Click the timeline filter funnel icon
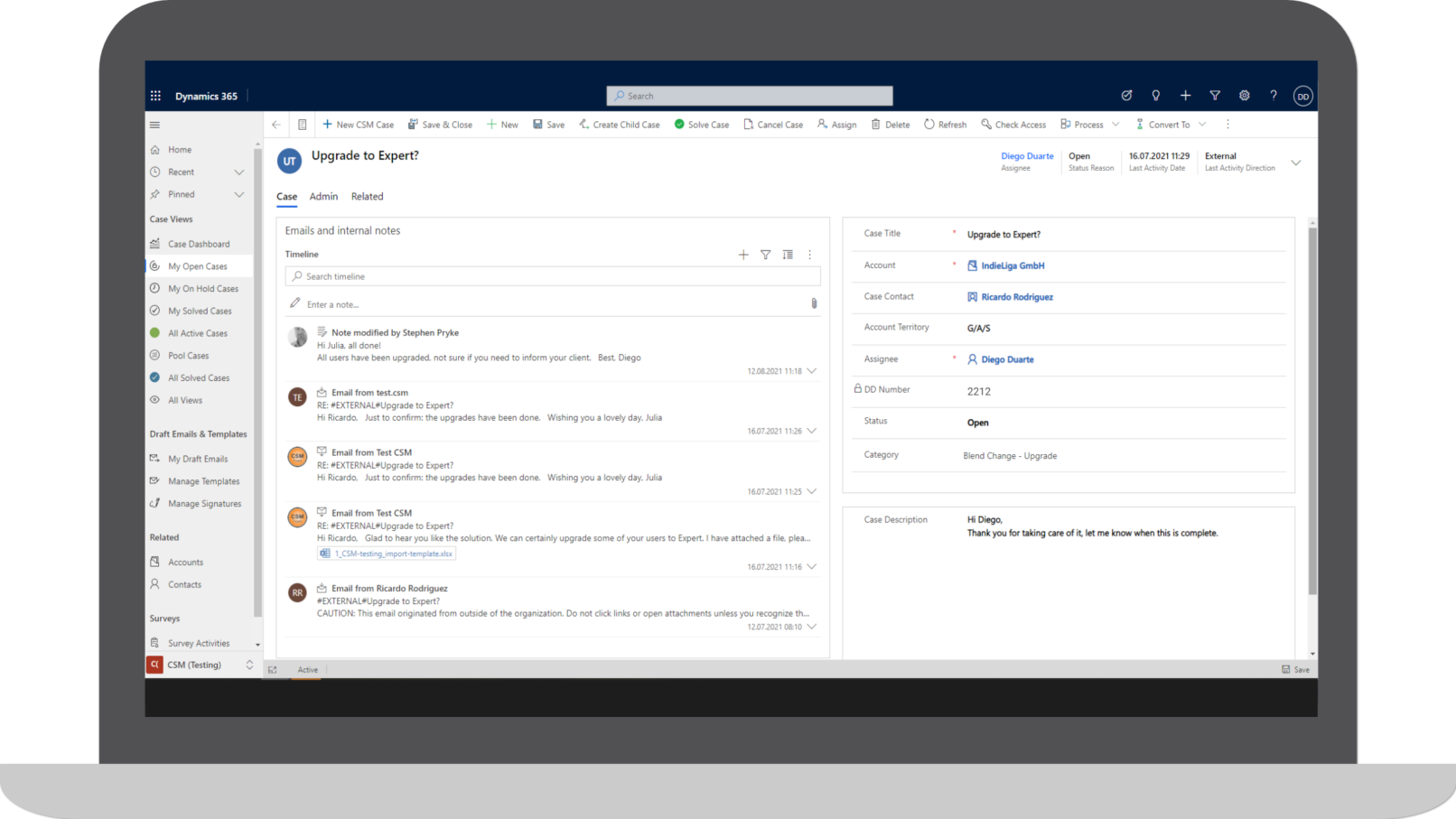 (765, 255)
